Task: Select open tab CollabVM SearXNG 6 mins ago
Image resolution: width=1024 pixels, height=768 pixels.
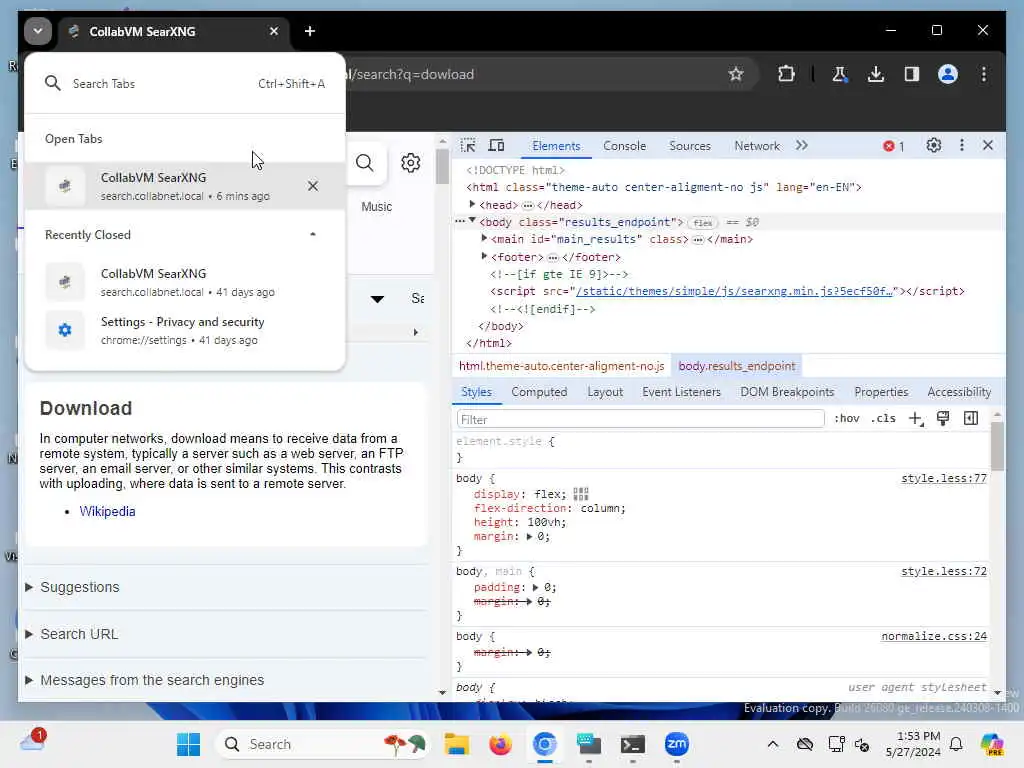Action: click(185, 186)
